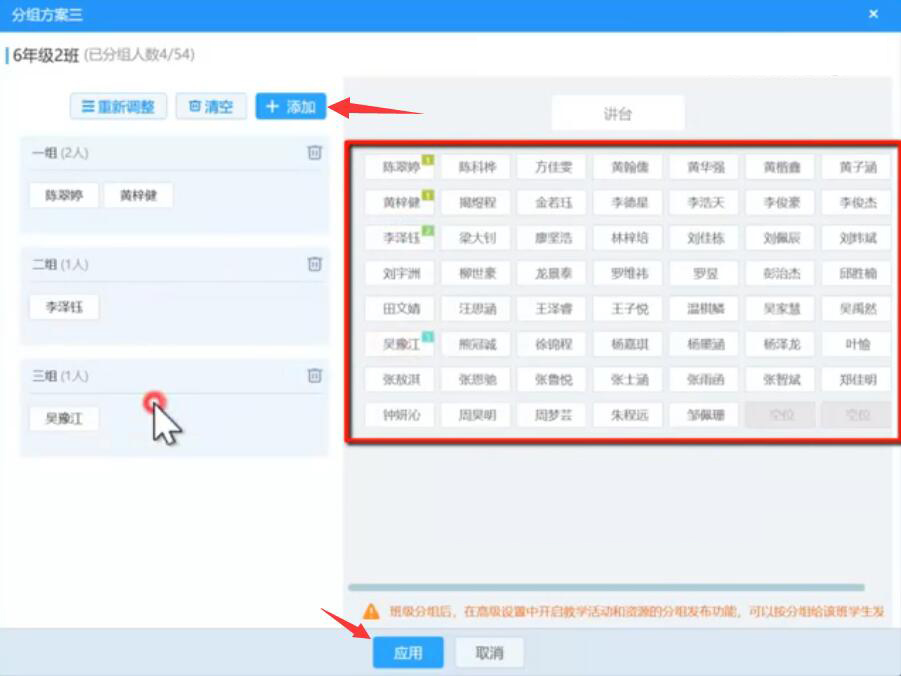Click the 讲台 podium box
This screenshot has height=676, width=901.
coord(618,113)
